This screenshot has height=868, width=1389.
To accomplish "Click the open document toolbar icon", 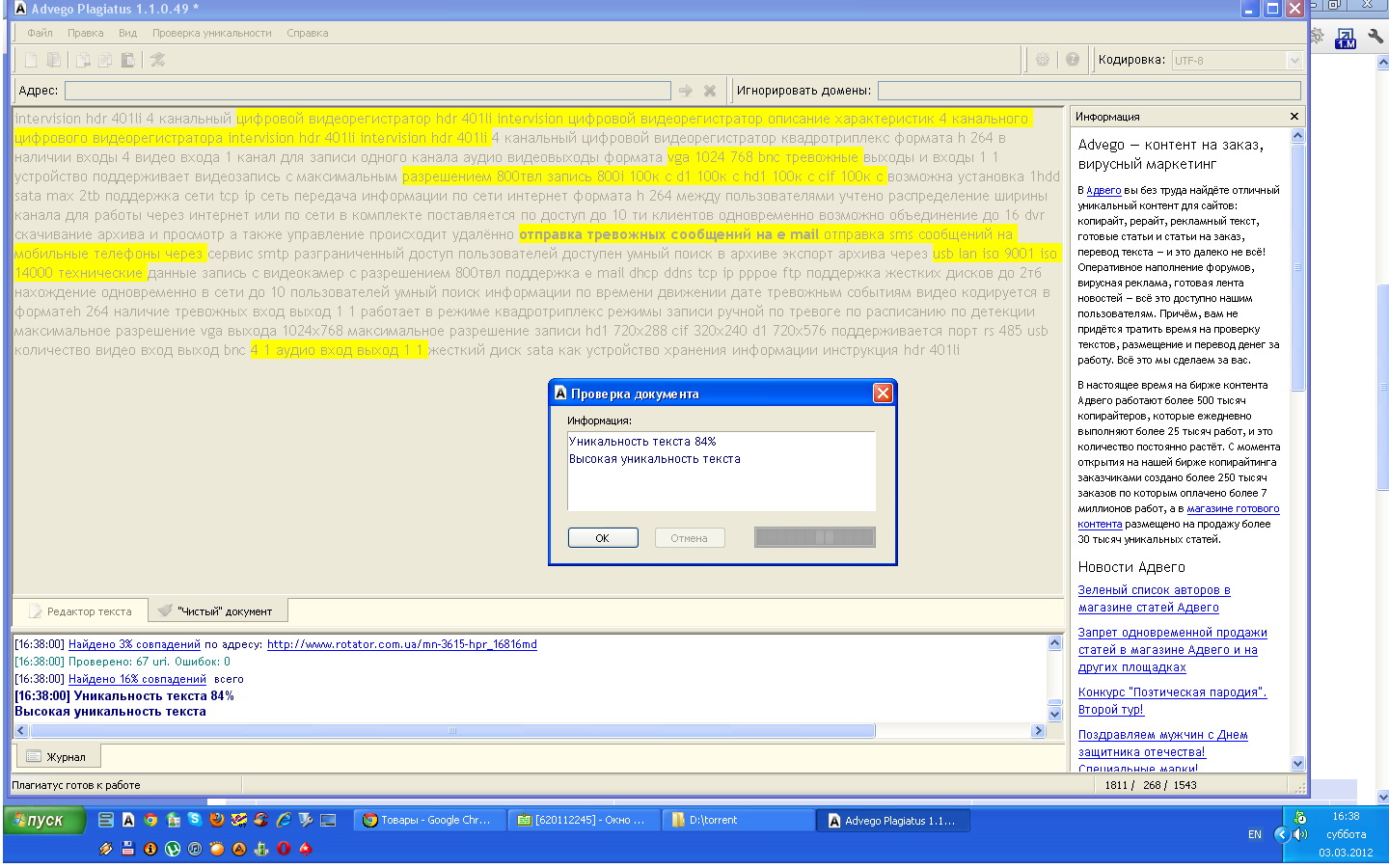I will tap(54, 60).
